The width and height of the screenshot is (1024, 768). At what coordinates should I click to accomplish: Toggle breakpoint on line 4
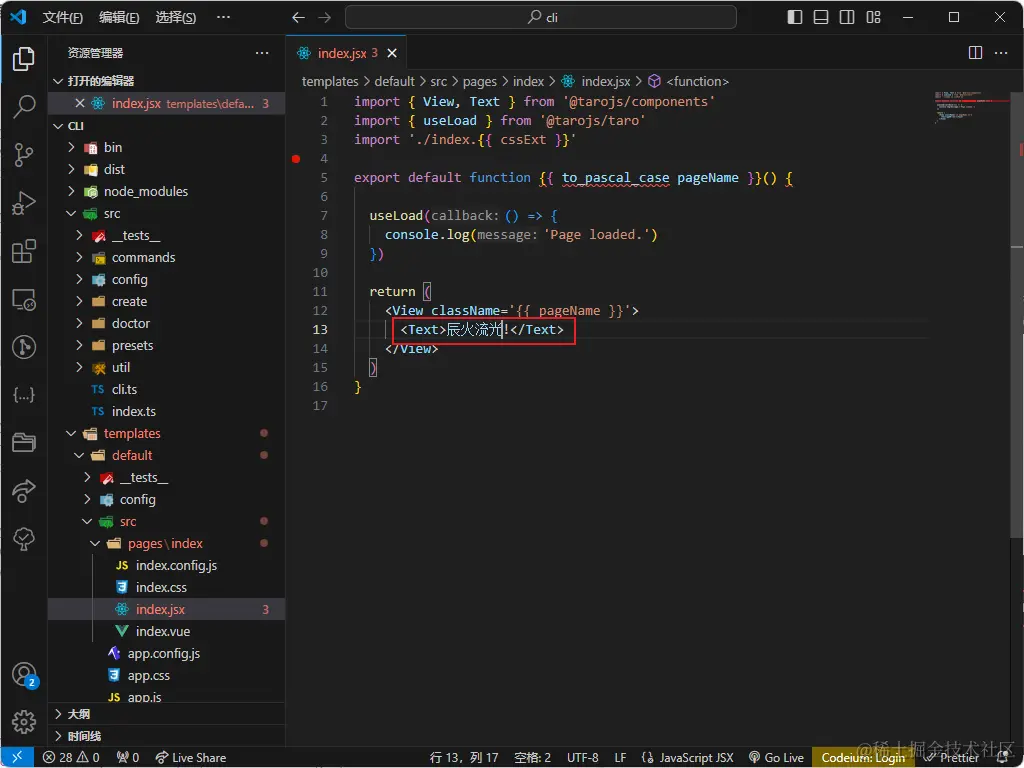coord(296,158)
